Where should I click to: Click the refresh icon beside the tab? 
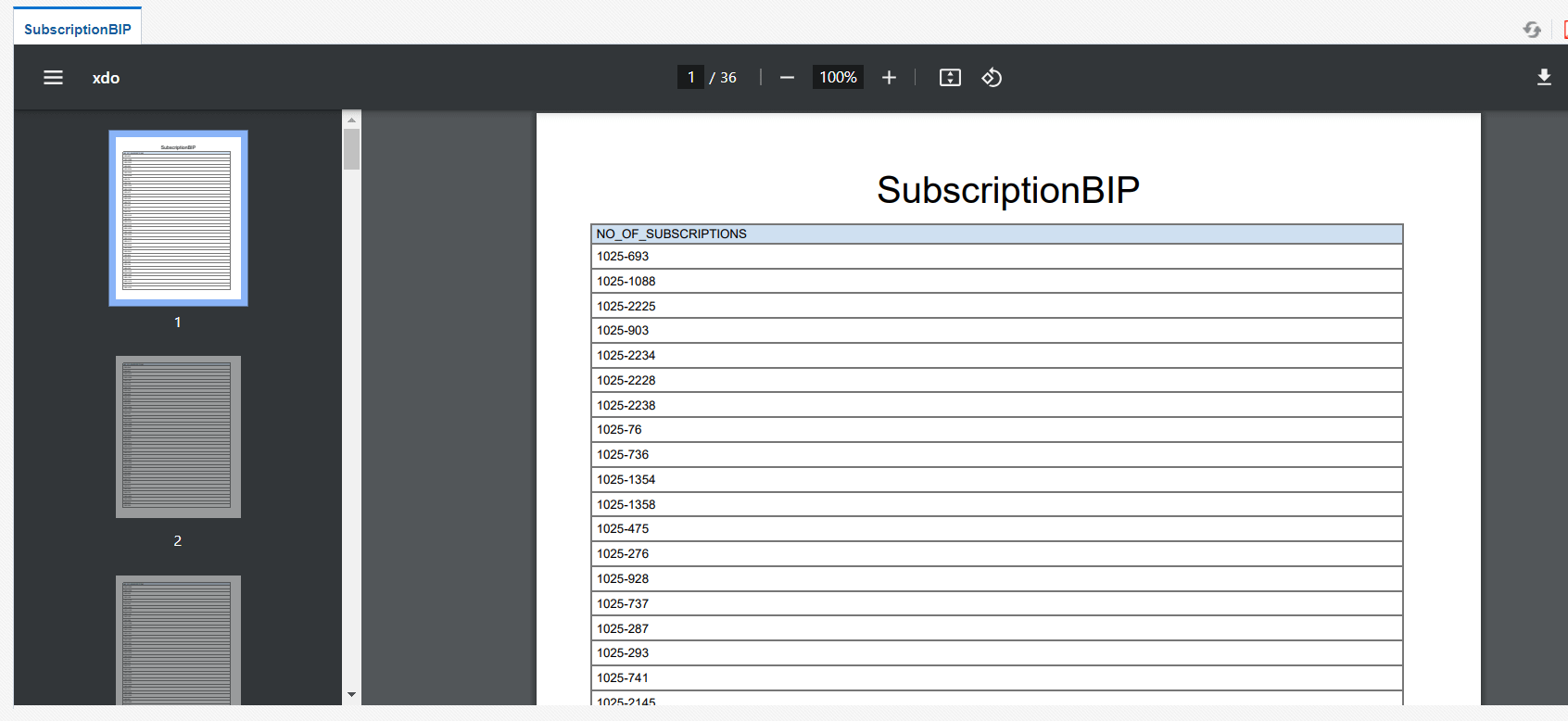1532,30
